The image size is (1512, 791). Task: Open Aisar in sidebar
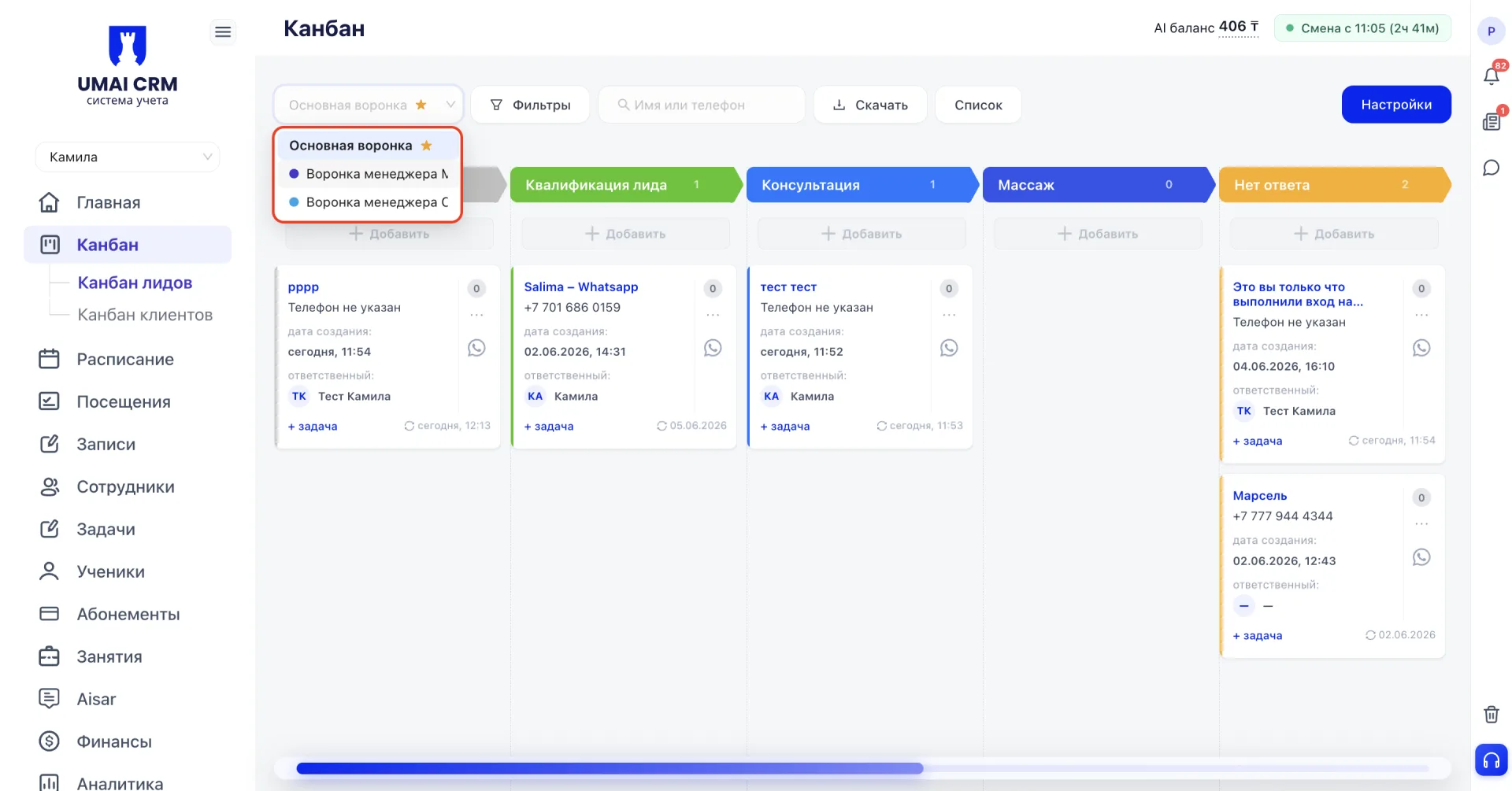tap(128, 699)
